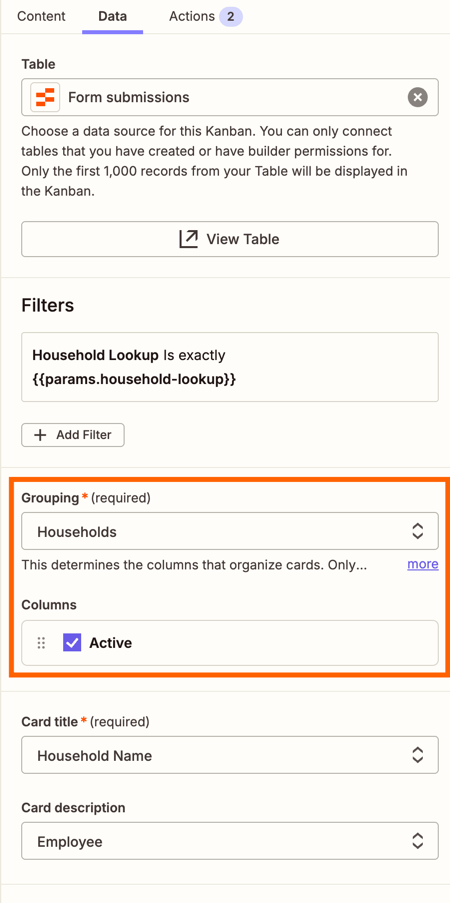This screenshot has width=450, height=903.
Task: Click the chevron arrows on Card title dropdown
Action: point(417,755)
